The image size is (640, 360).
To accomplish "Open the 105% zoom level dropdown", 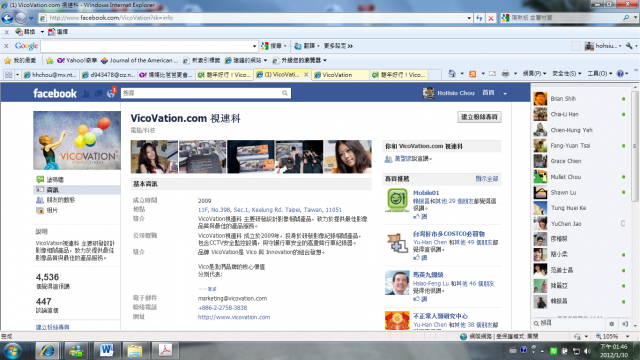I will [x=627, y=337].
